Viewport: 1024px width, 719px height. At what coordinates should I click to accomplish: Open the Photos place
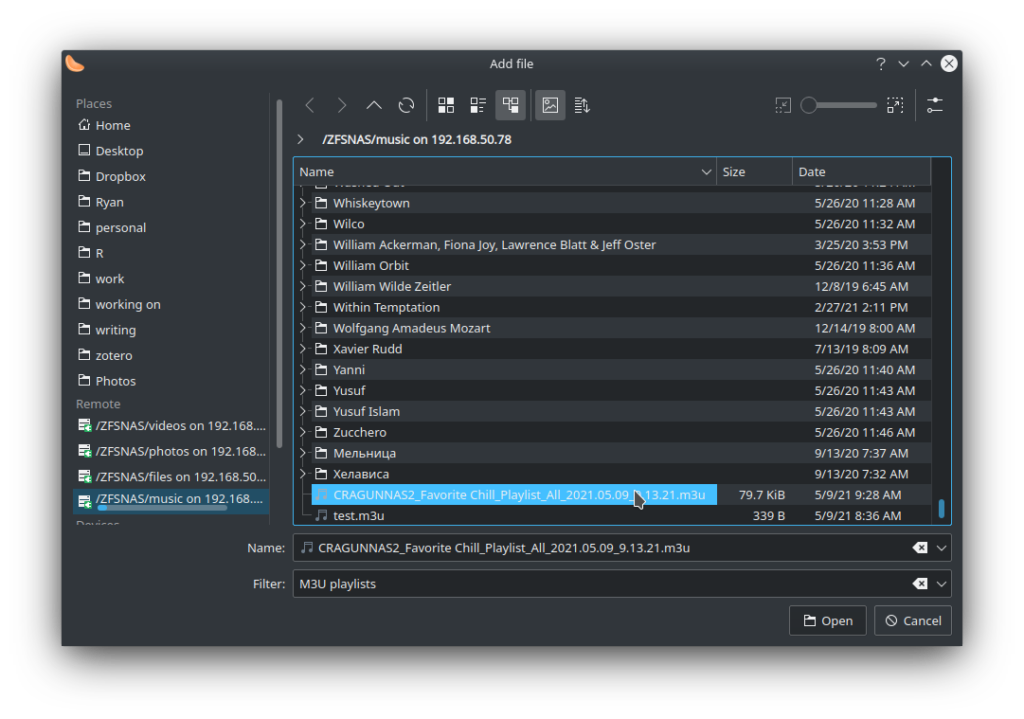point(106,381)
